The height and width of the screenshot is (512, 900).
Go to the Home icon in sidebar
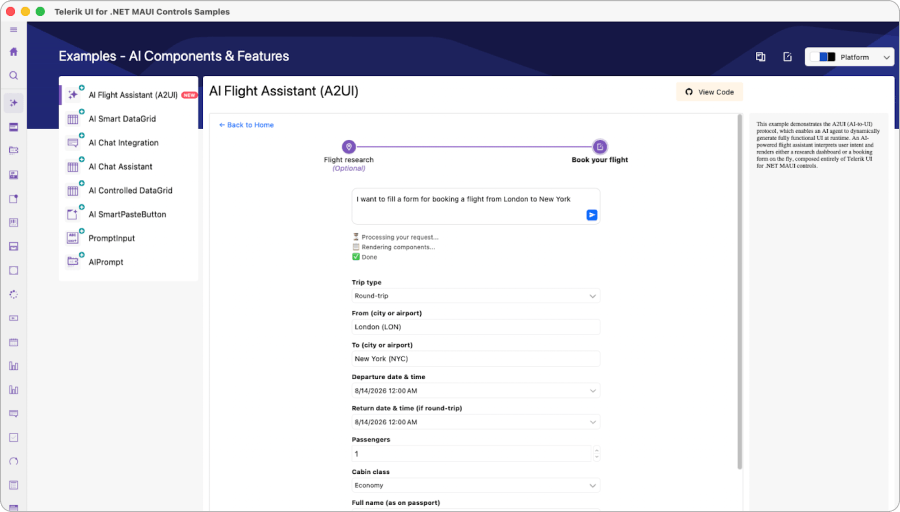pos(14,52)
